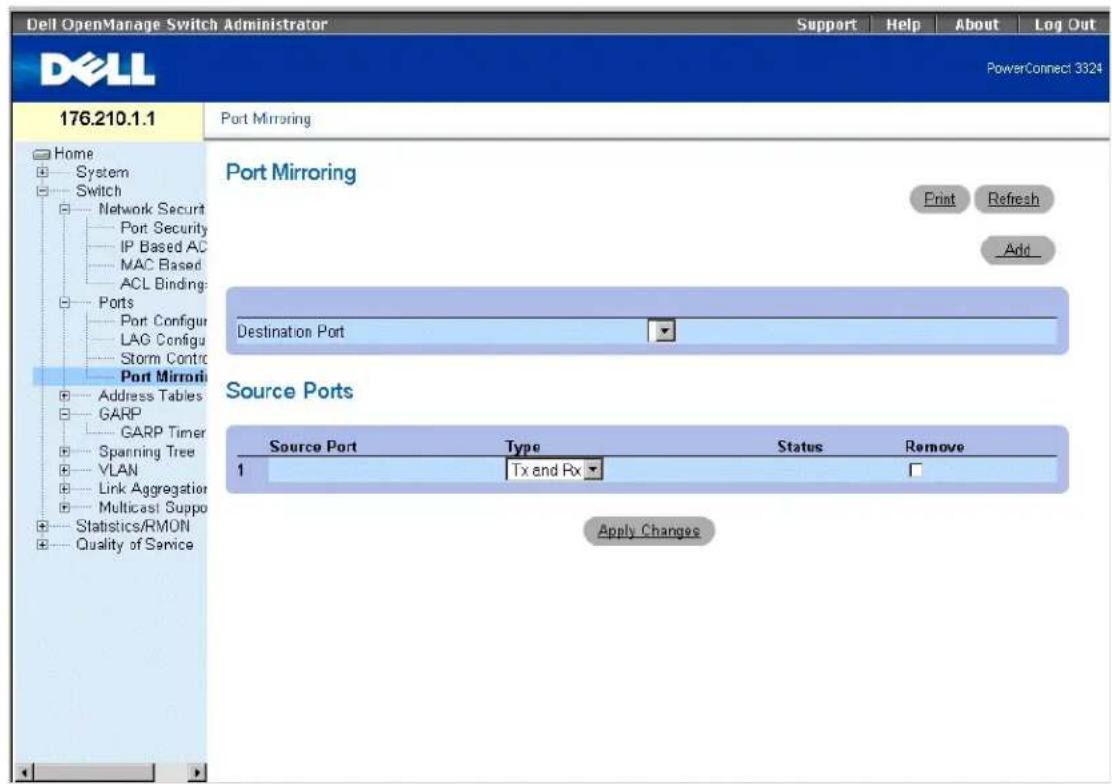Image resolution: width=1112 pixels, height=784 pixels.
Task: Open the About page link
Action: point(977,24)
